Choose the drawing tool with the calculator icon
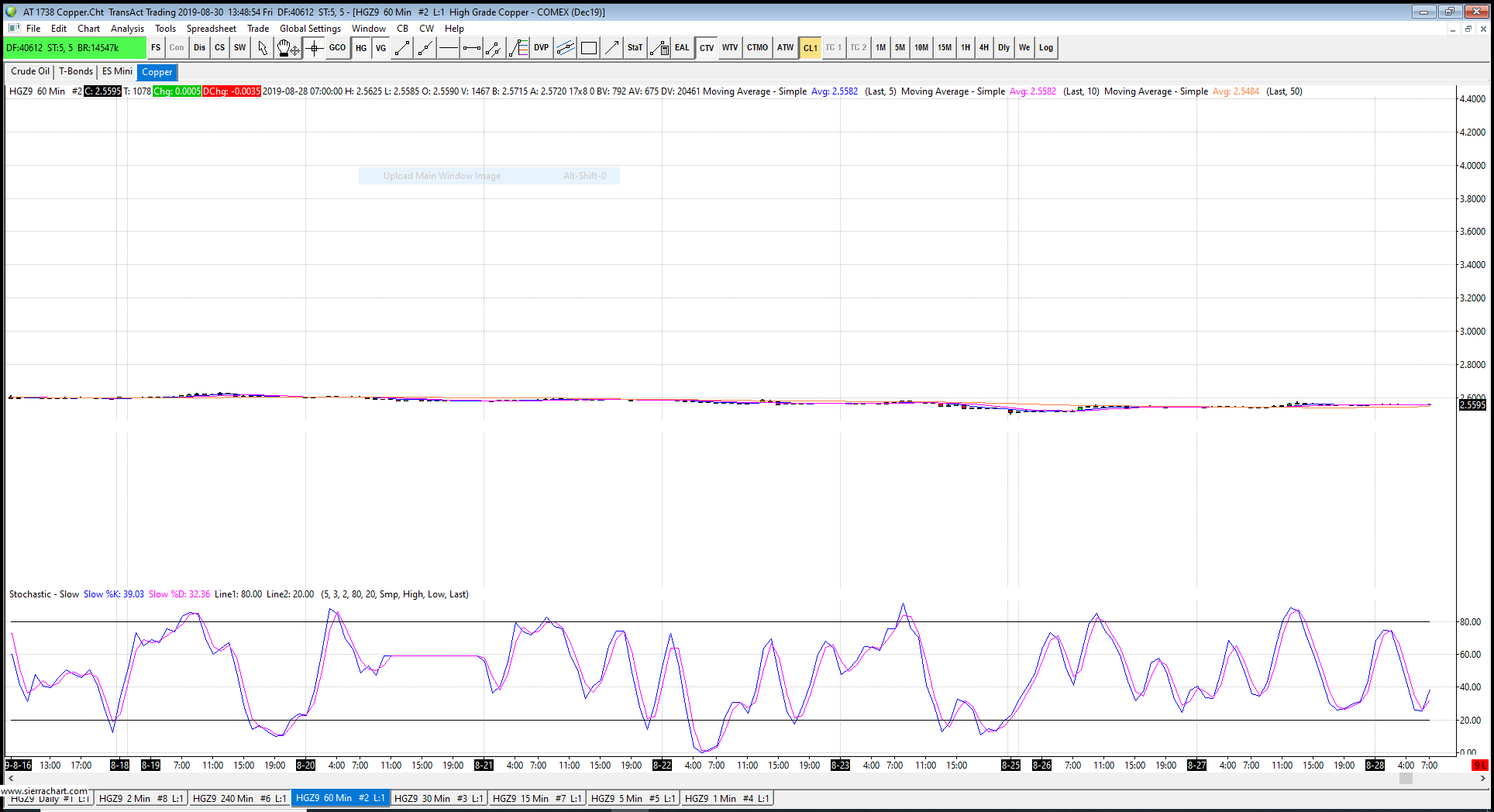Viewport: 1494px width, 812px height. (x=659, y=48)
